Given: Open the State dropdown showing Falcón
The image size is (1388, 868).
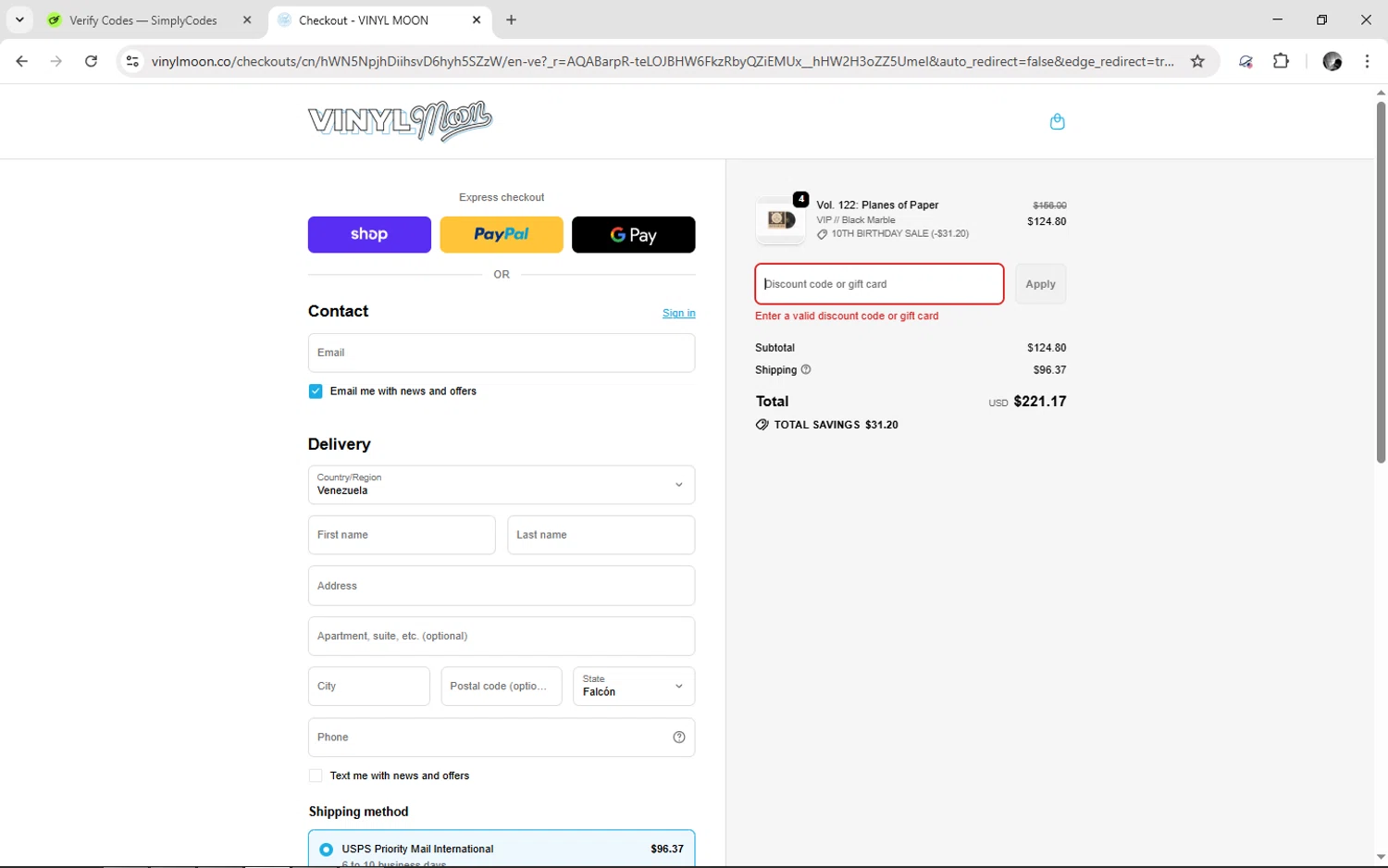Looking at the screenshot, I should [x=634, y=687].
